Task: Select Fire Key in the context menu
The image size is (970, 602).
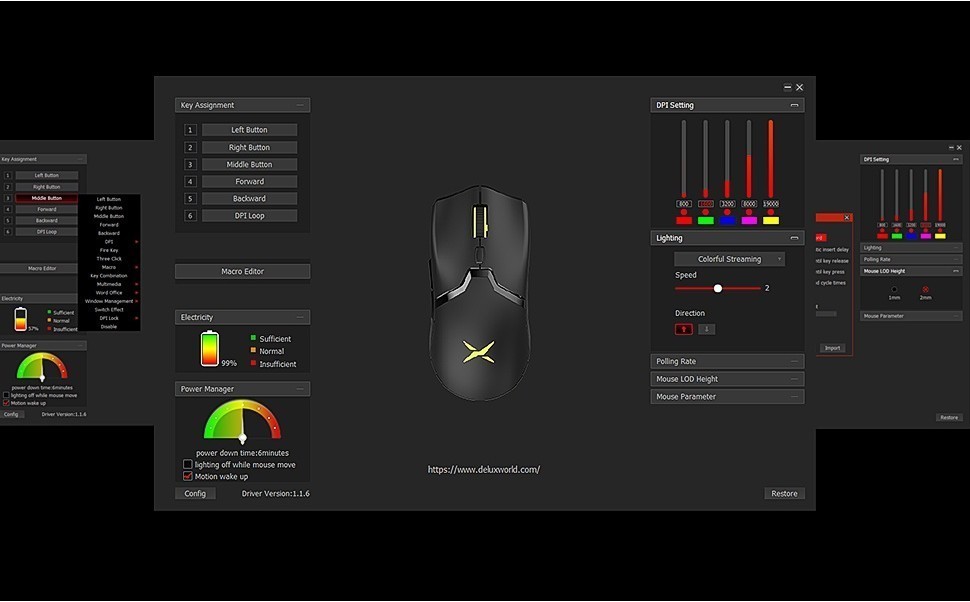Action: tap(108, 249)
